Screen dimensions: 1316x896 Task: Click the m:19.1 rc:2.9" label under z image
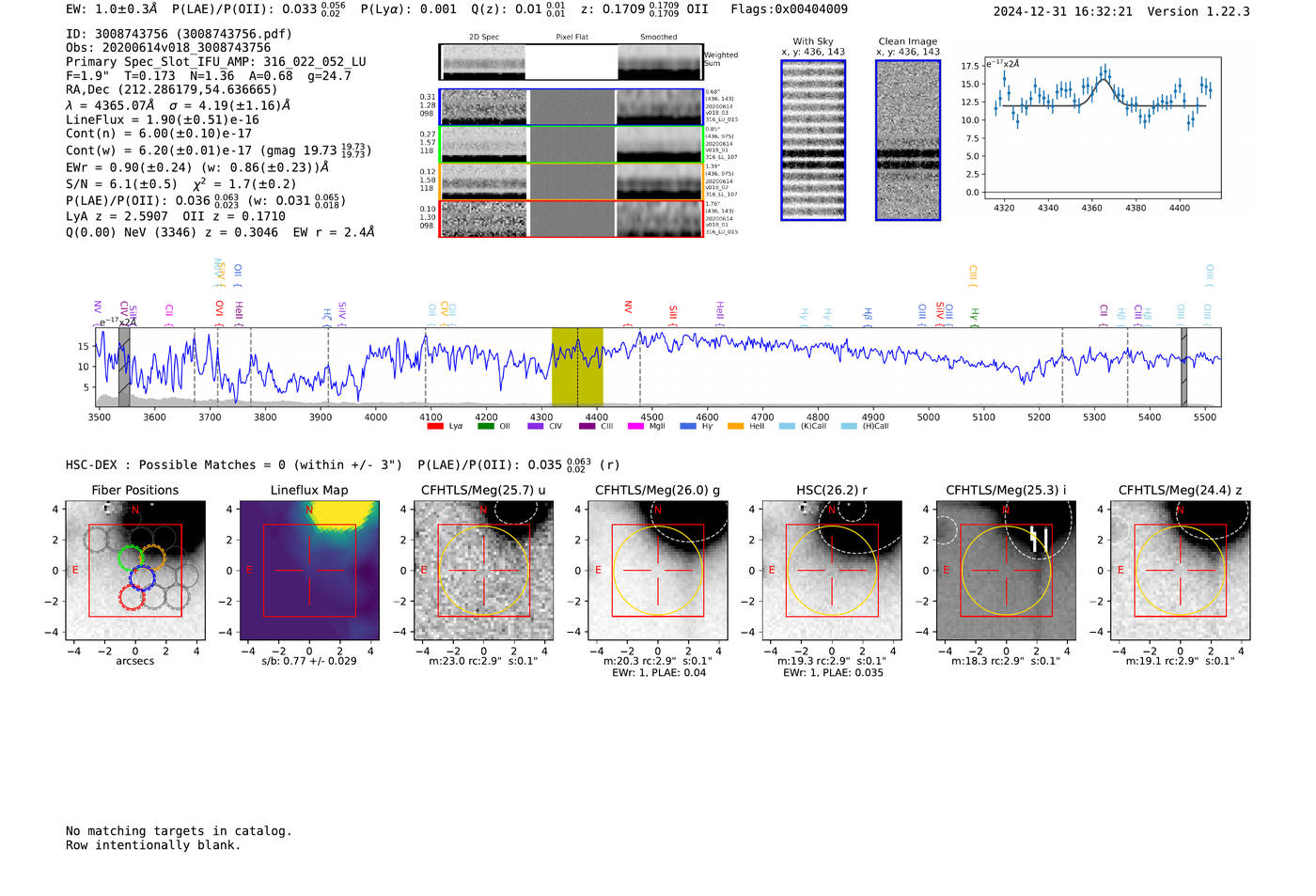(x=1181, y=661)
